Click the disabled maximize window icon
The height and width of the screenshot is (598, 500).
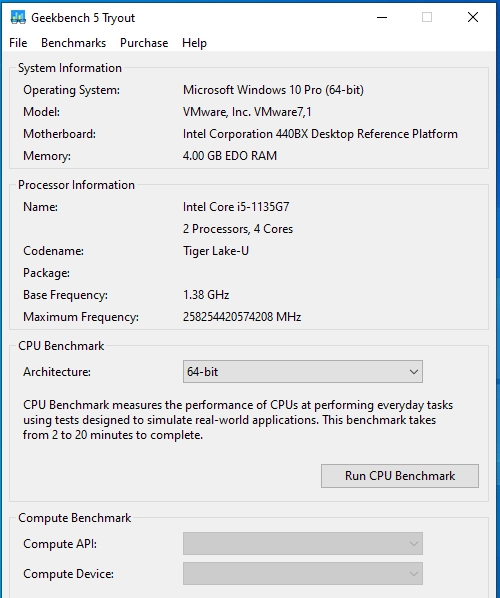[427, 18]
